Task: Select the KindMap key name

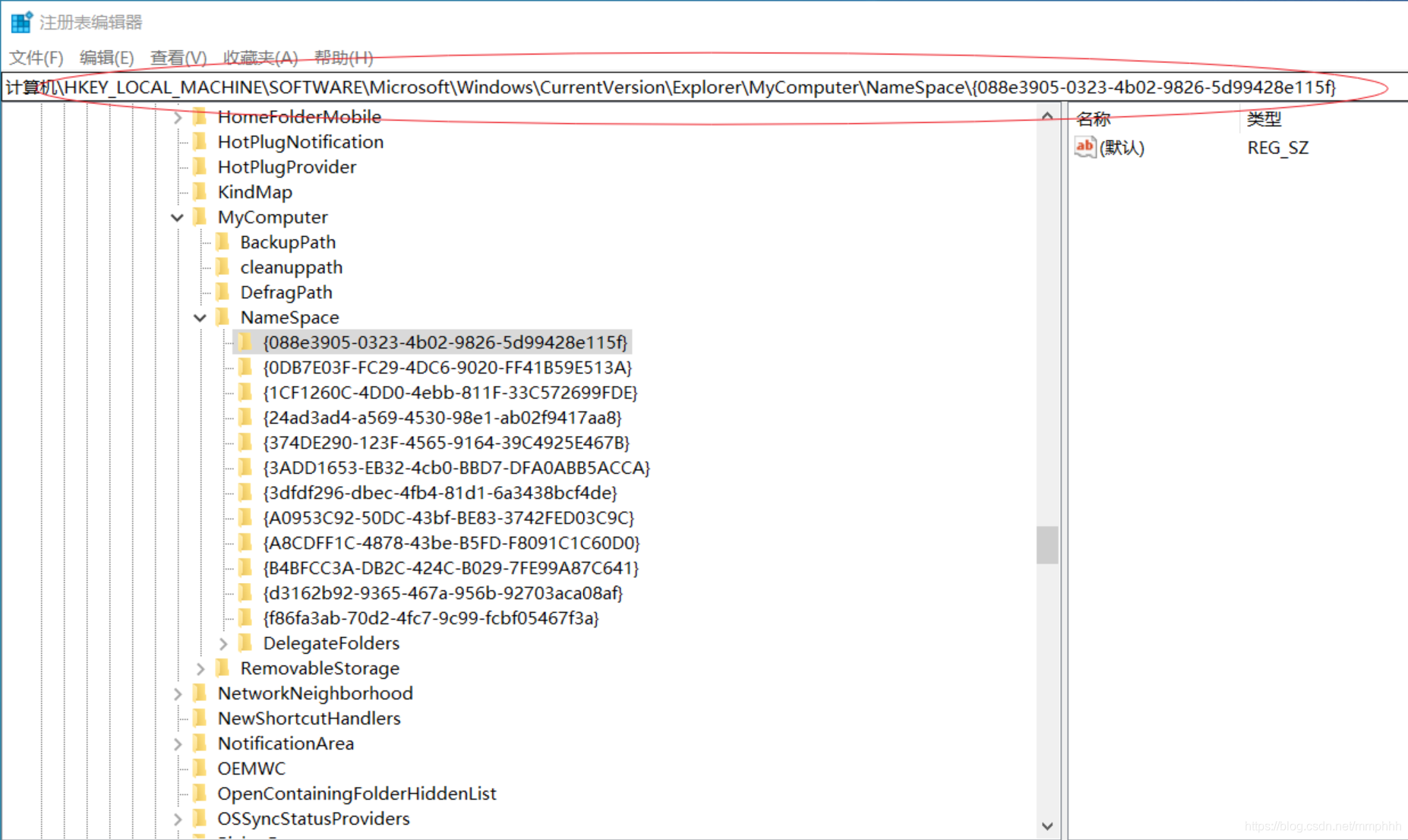Action: 255,192
